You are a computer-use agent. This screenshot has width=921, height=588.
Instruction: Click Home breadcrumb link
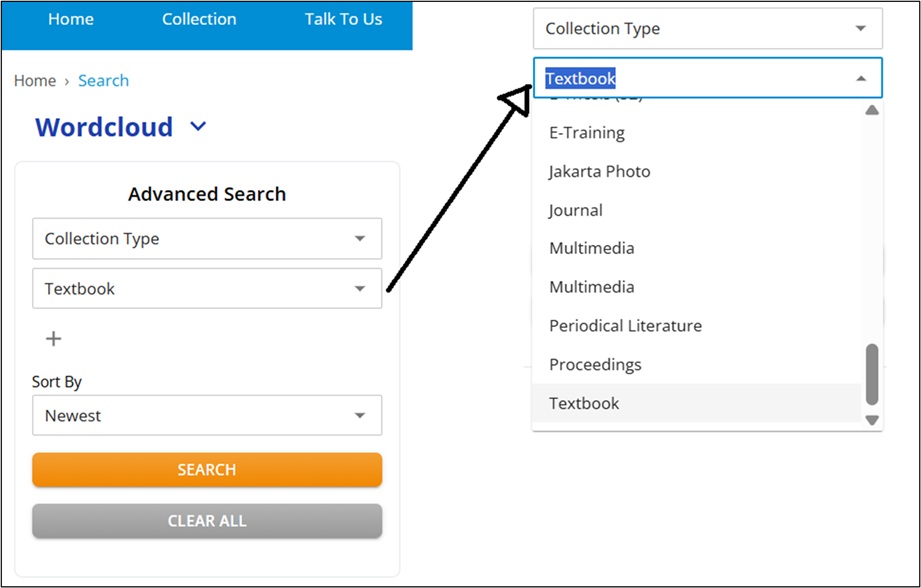click(35, 81)
